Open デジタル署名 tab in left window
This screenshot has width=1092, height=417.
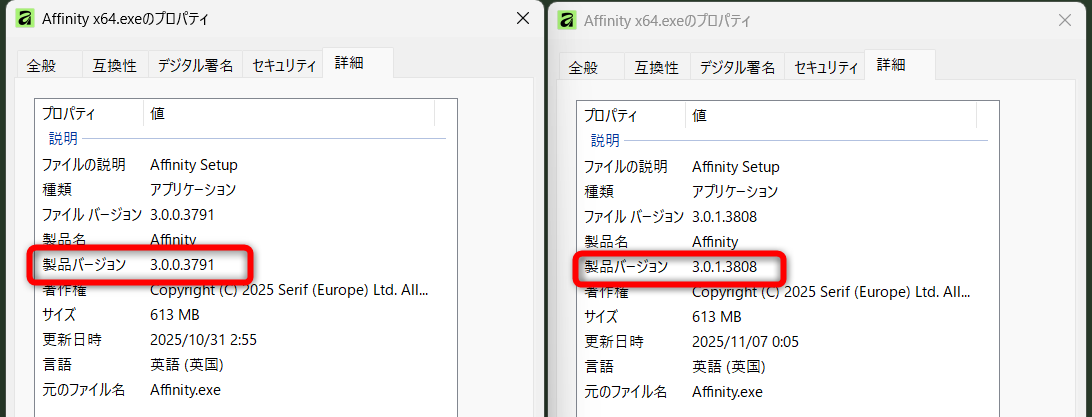195,66
